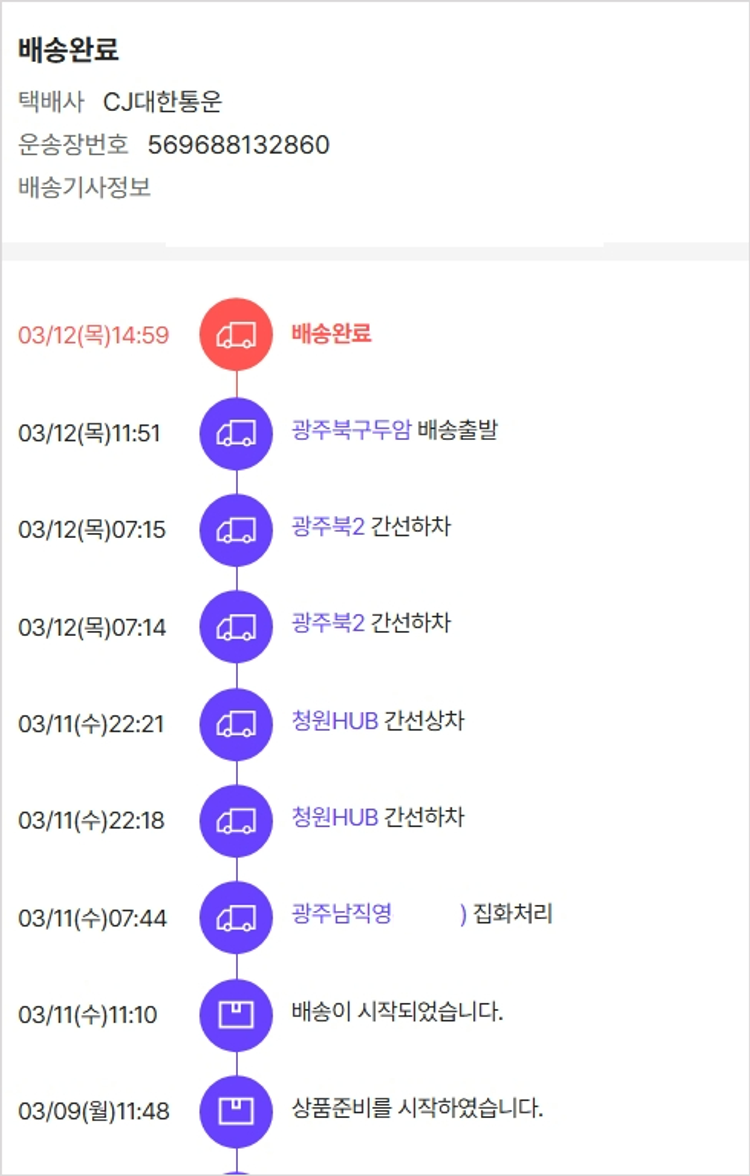
Task: Click the truck icon beside 청원HUB 간선상차
Action: (x=236, y=724)
